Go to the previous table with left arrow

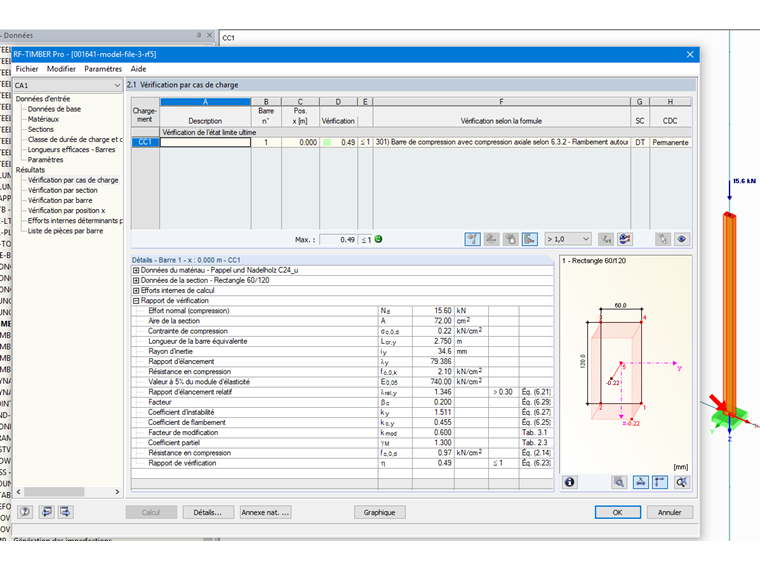(x=47, y=512)
